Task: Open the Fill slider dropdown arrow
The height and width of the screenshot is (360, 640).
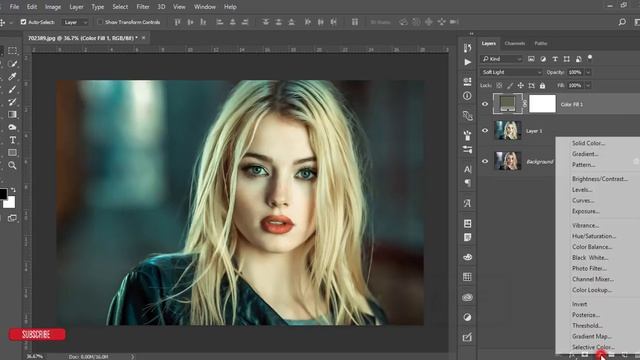Action: (x=588, y=86)
